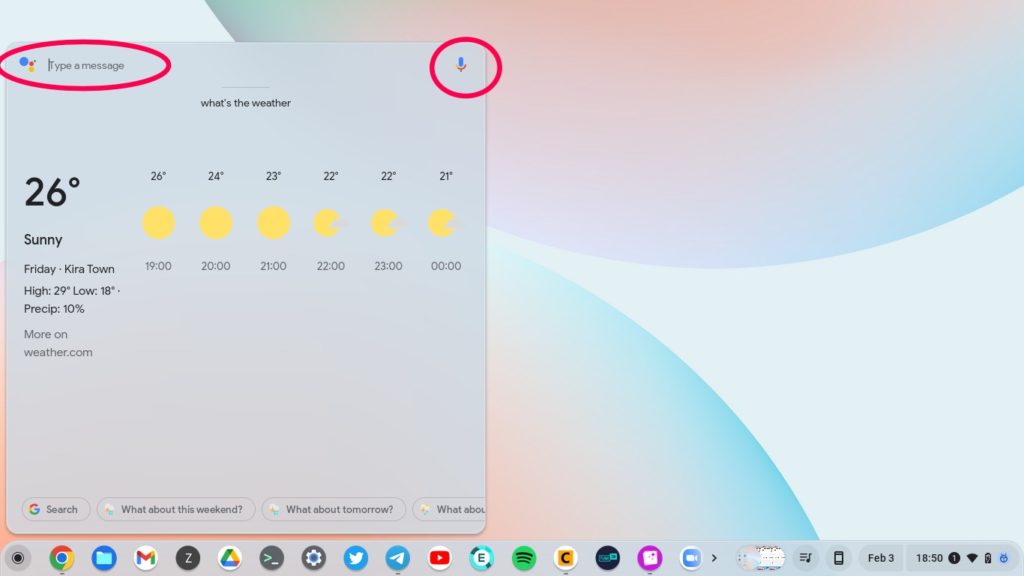Open the dark navy screen app icon

point(607,558)
